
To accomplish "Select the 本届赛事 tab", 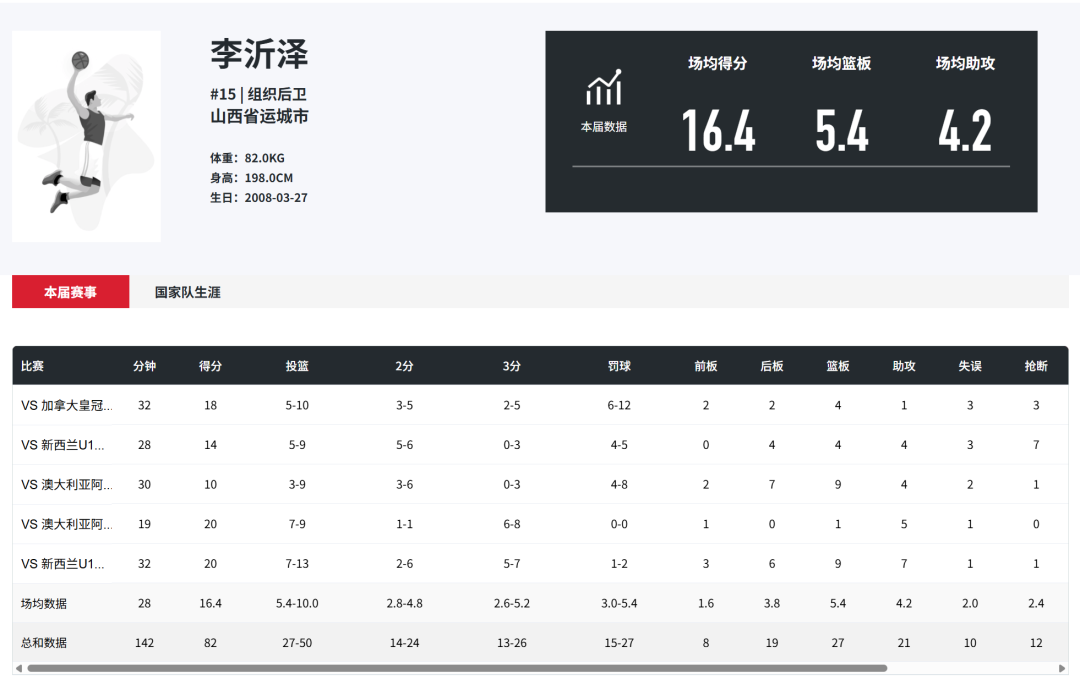I will 70,292.
